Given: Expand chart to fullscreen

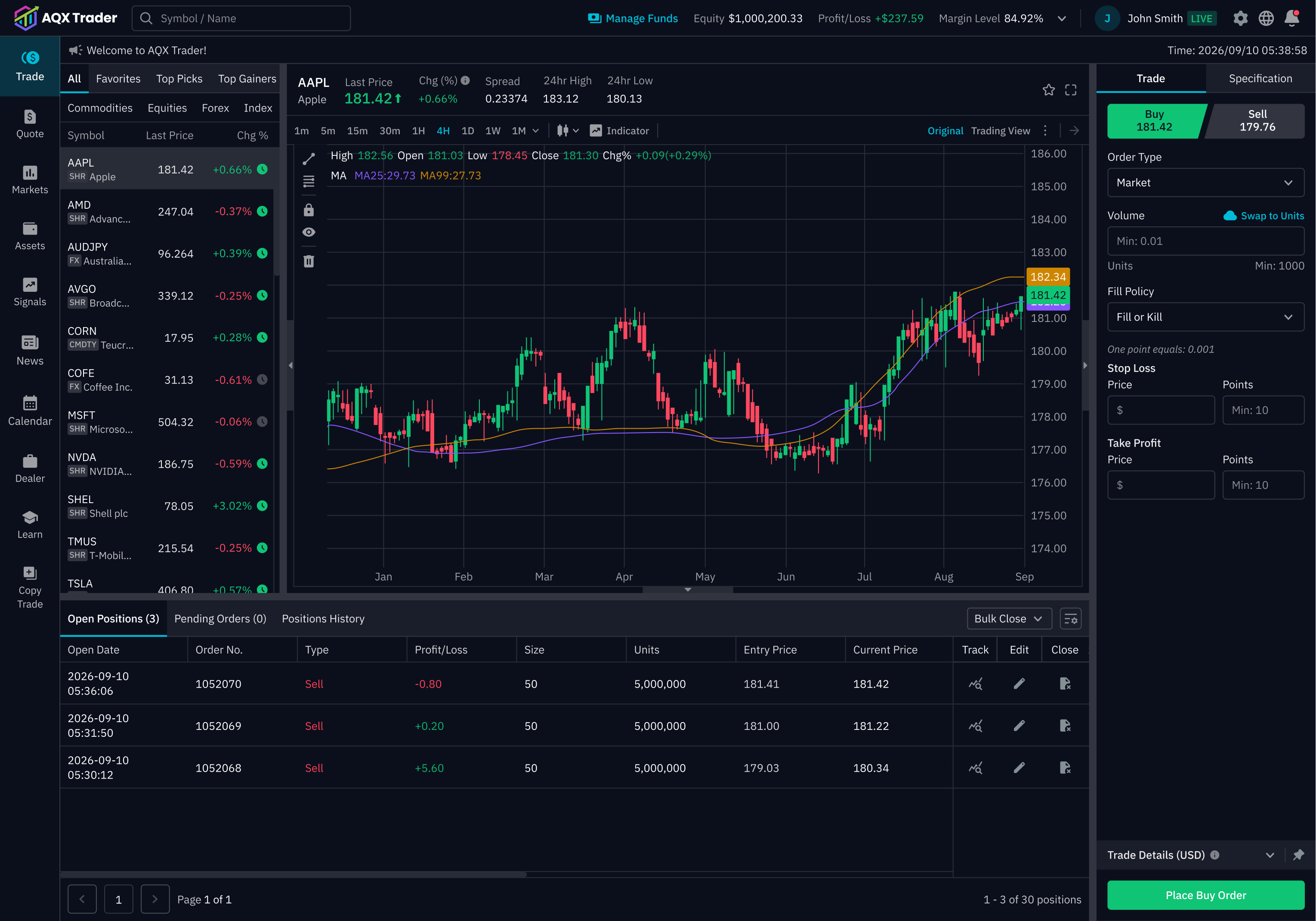Looking at the screenshot, I should [x=1071, y=90].
